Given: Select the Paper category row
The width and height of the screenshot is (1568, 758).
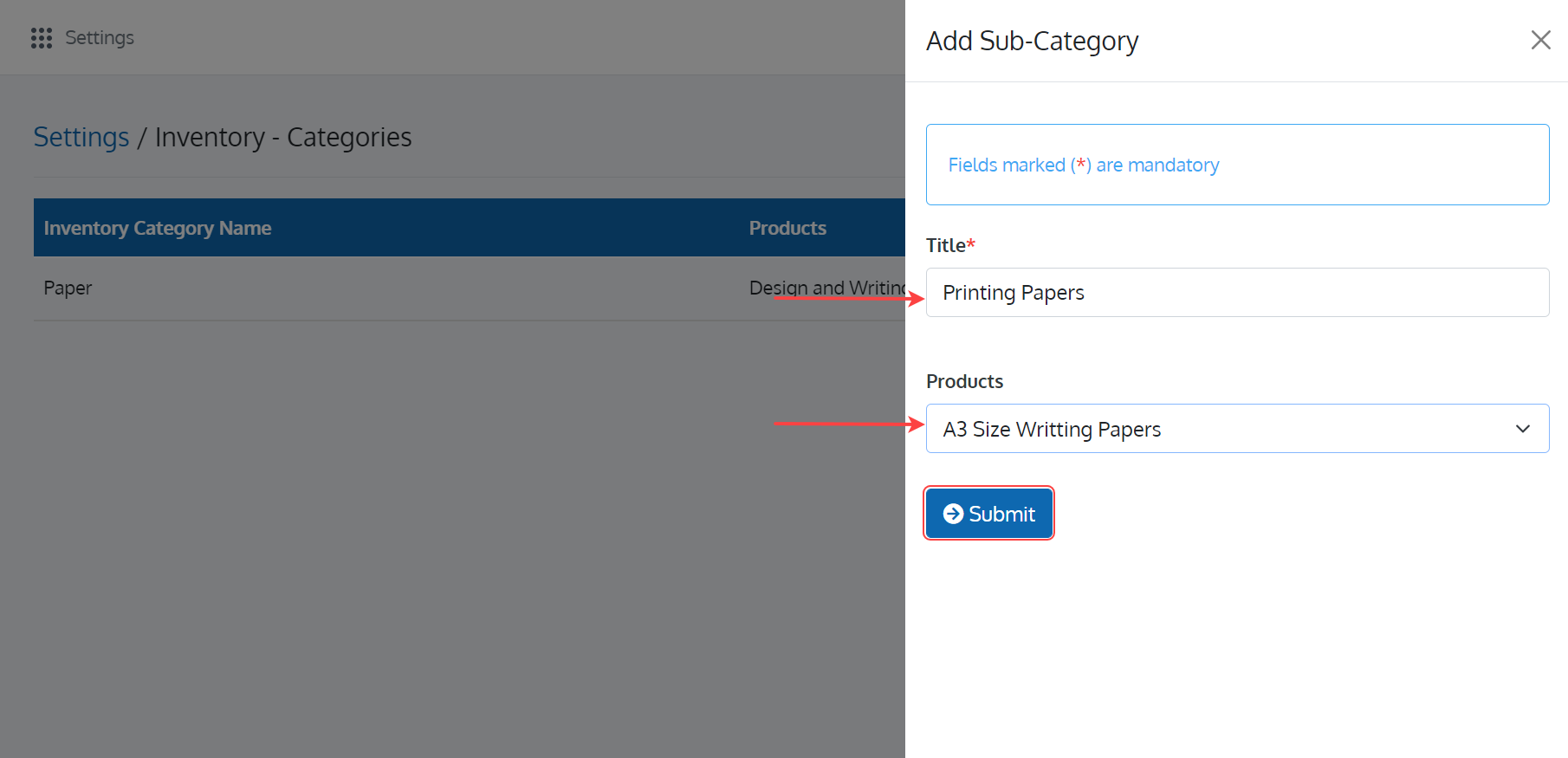Looking at the screenshot, I should coord(68,288).
